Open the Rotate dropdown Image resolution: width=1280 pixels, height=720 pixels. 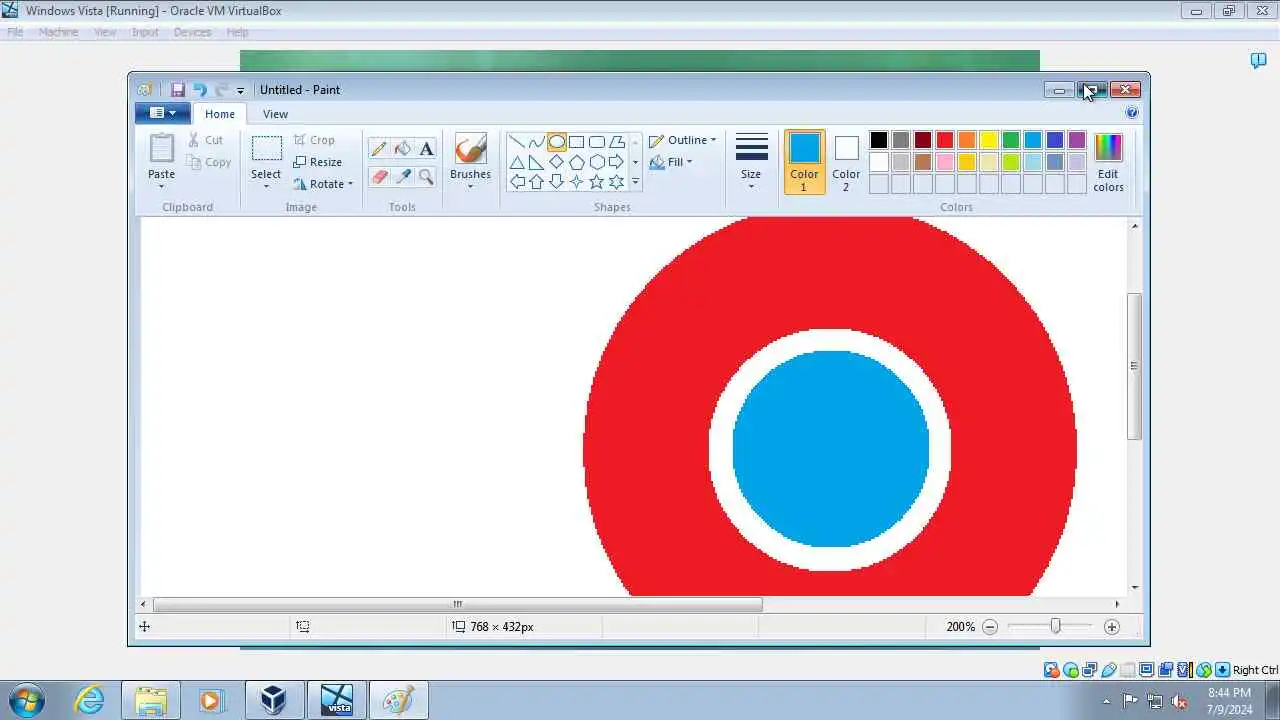[x=323, y=184]
